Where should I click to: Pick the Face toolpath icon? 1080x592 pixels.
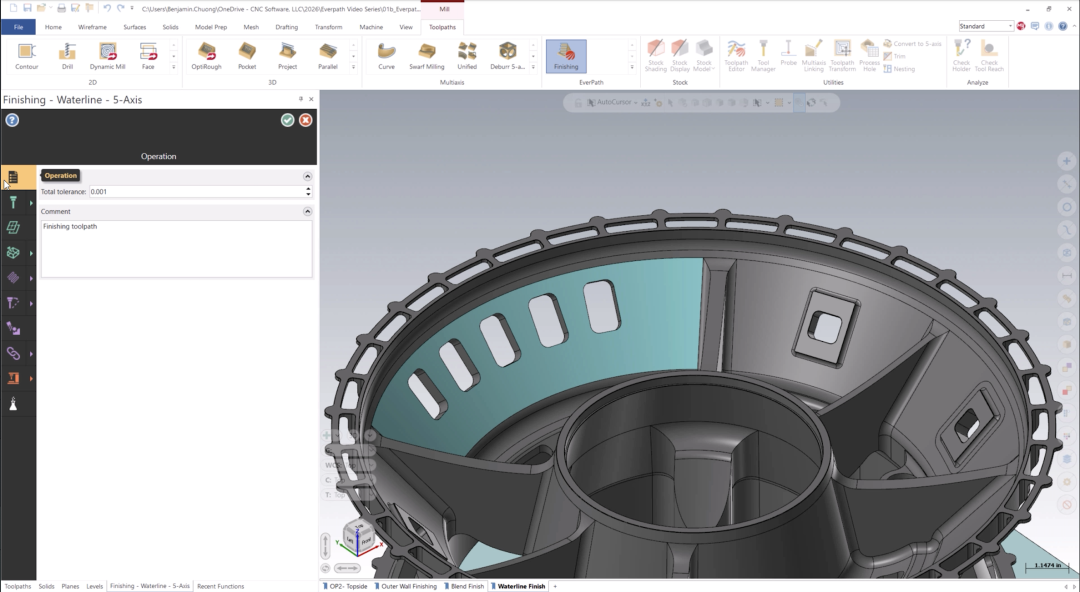[x=148, y=56]
